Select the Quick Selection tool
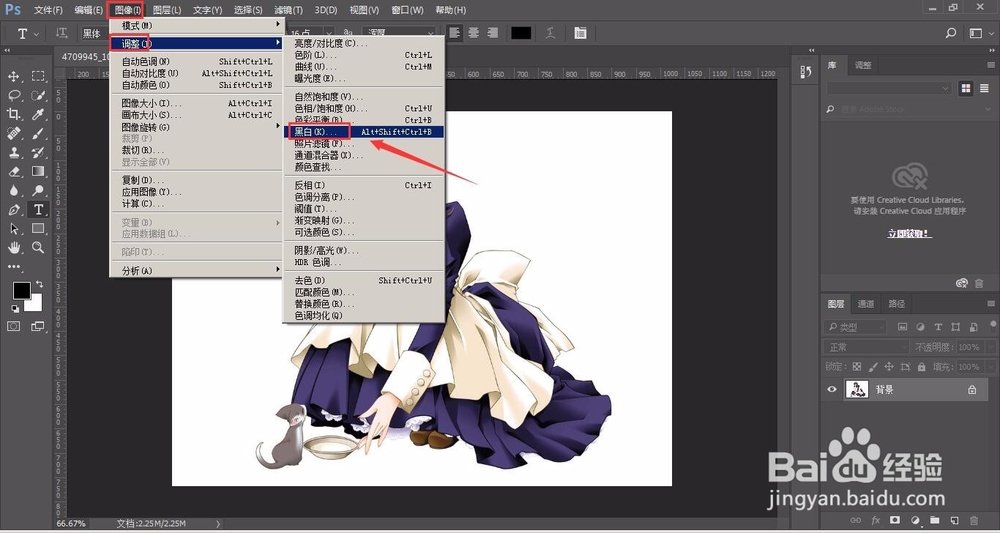This screenshot has width=1000, height=533. coord(38,95)
